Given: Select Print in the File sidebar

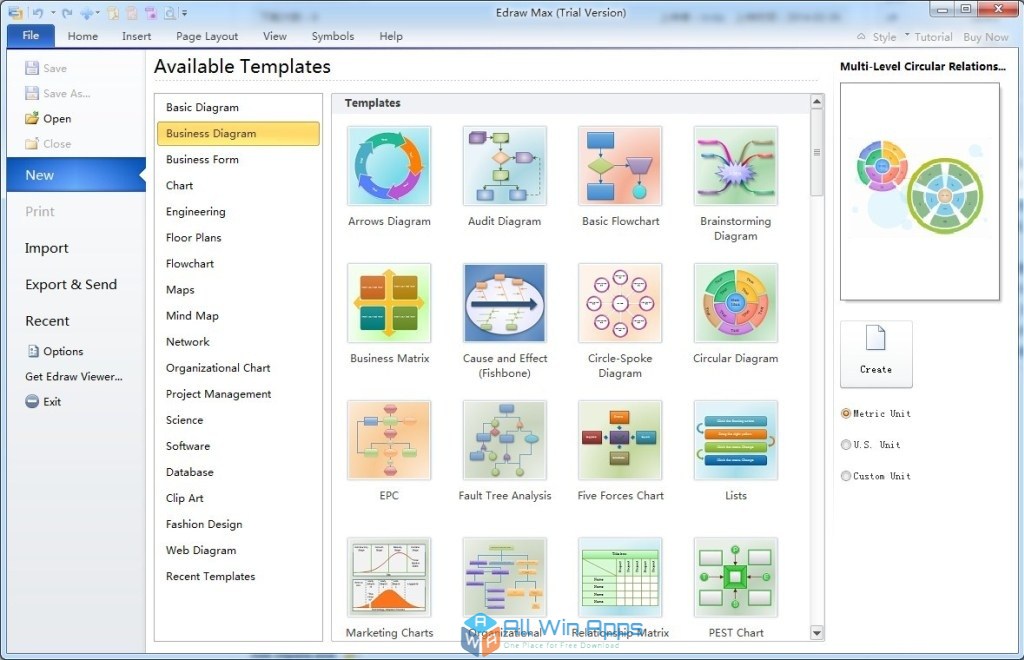Looking at the screenshot, I should tap(40, 212).
